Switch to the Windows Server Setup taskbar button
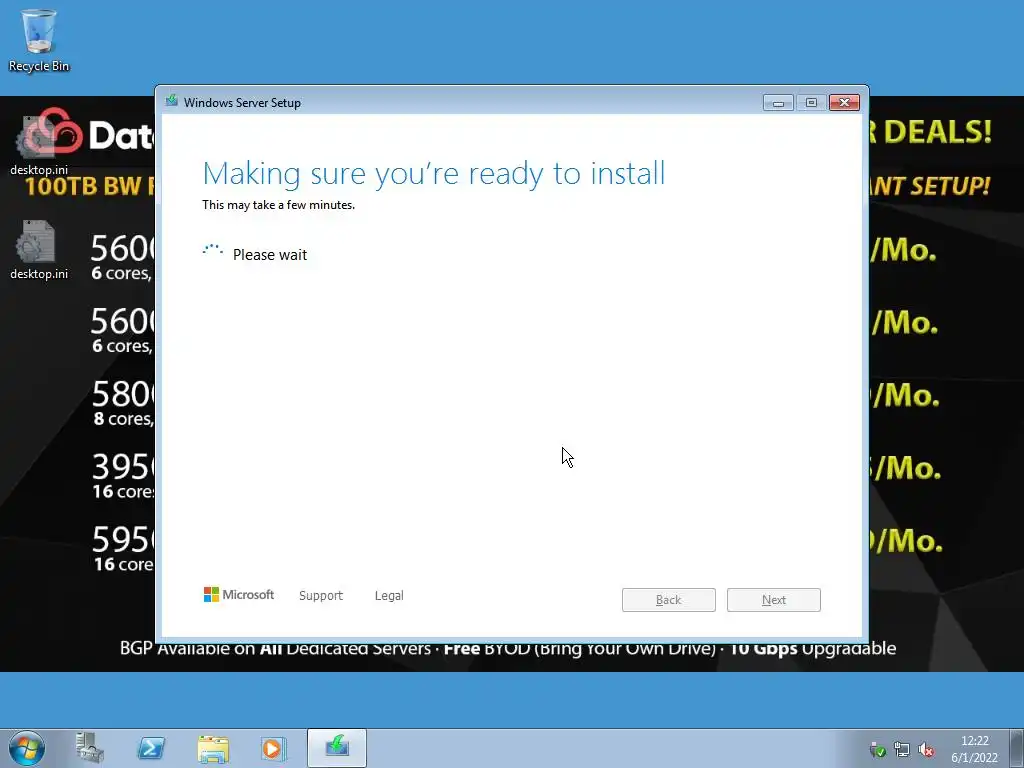 click(x=337, y=748)
